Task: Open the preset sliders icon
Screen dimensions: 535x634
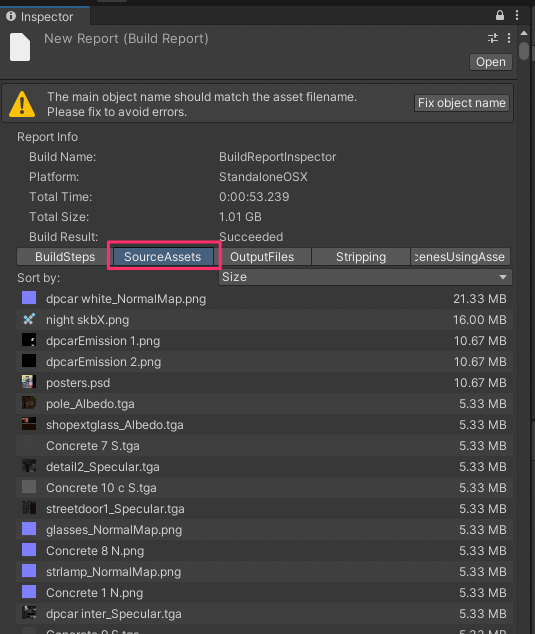Action: click(493, 38)
